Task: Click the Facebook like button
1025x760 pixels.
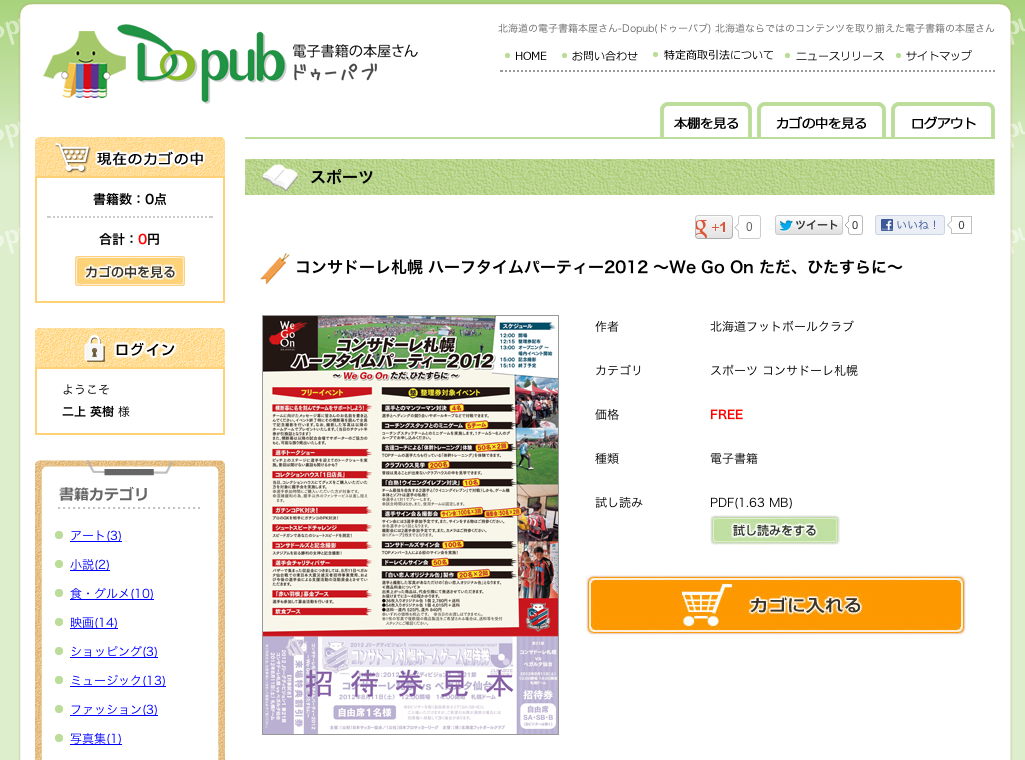Action: point(909,225)
